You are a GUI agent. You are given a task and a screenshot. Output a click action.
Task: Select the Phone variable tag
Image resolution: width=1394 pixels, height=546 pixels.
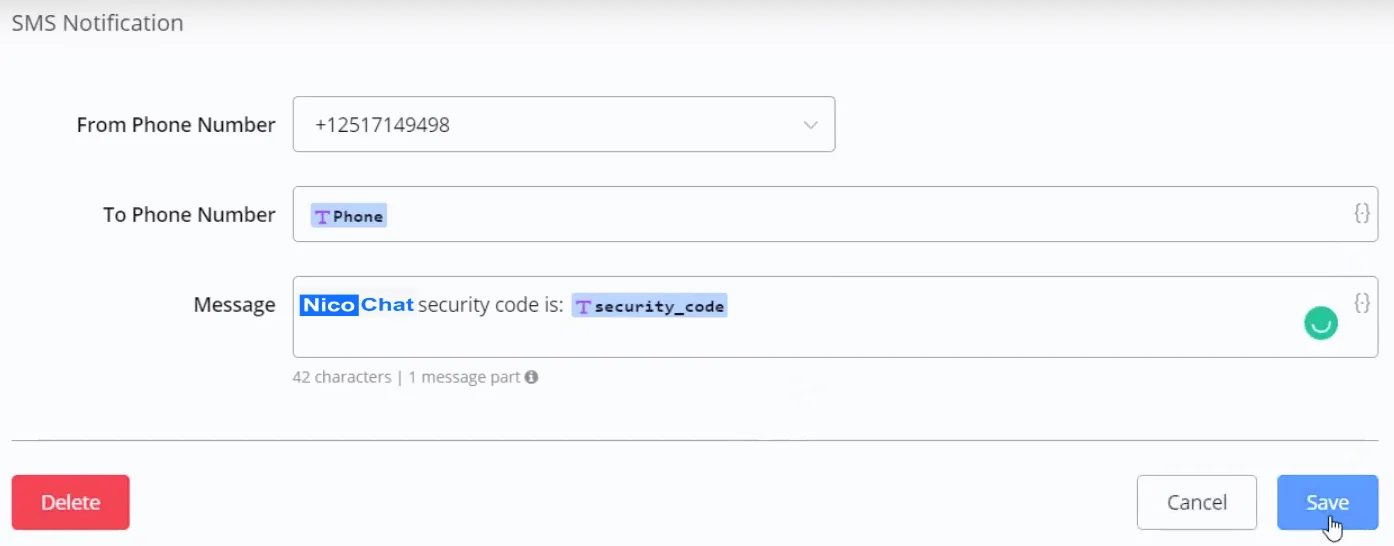(348, 216)
